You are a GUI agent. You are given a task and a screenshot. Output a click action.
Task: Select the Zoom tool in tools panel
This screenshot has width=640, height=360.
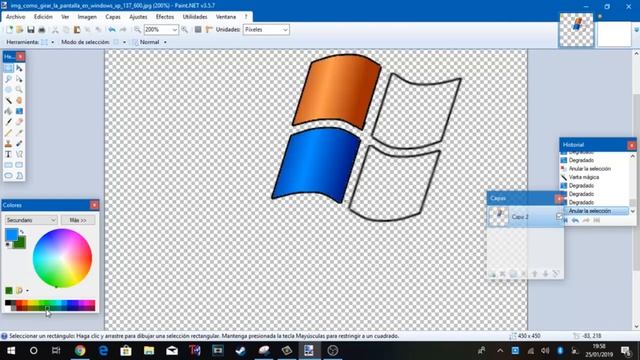[19, 89]
